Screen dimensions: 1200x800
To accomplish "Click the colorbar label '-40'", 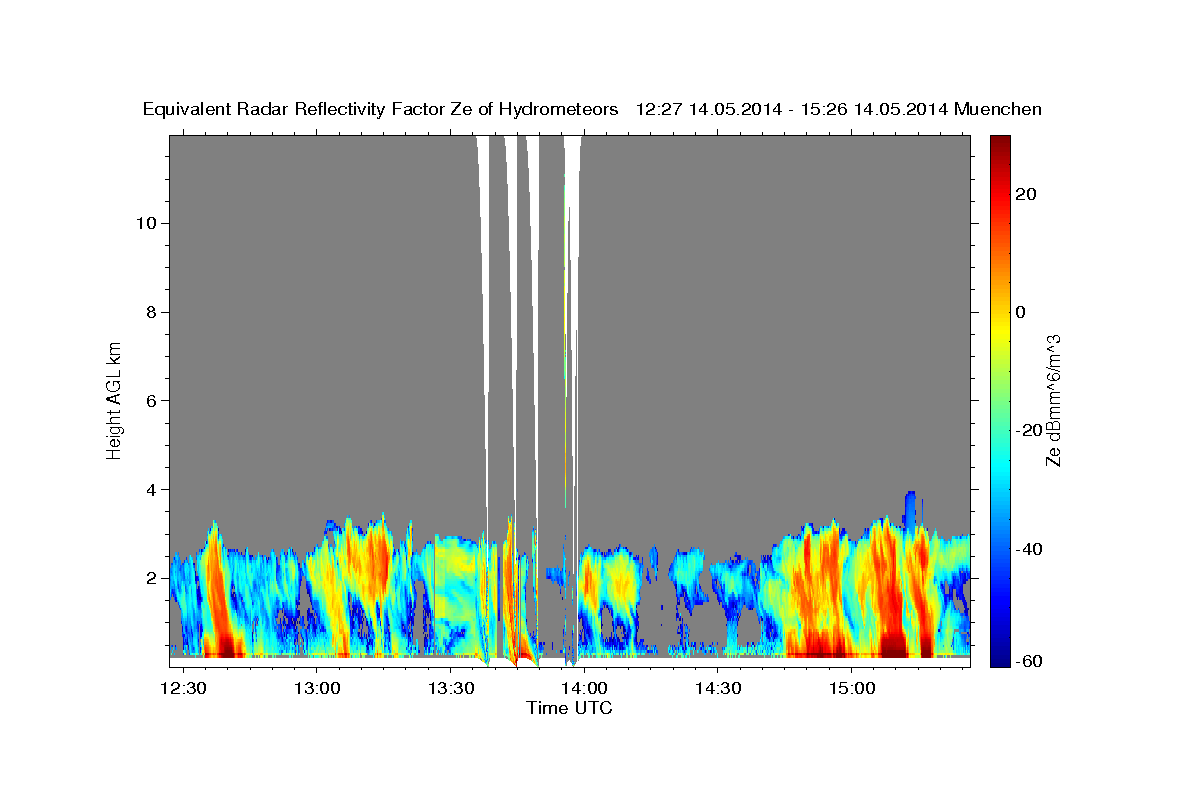I will (1028, 549).
